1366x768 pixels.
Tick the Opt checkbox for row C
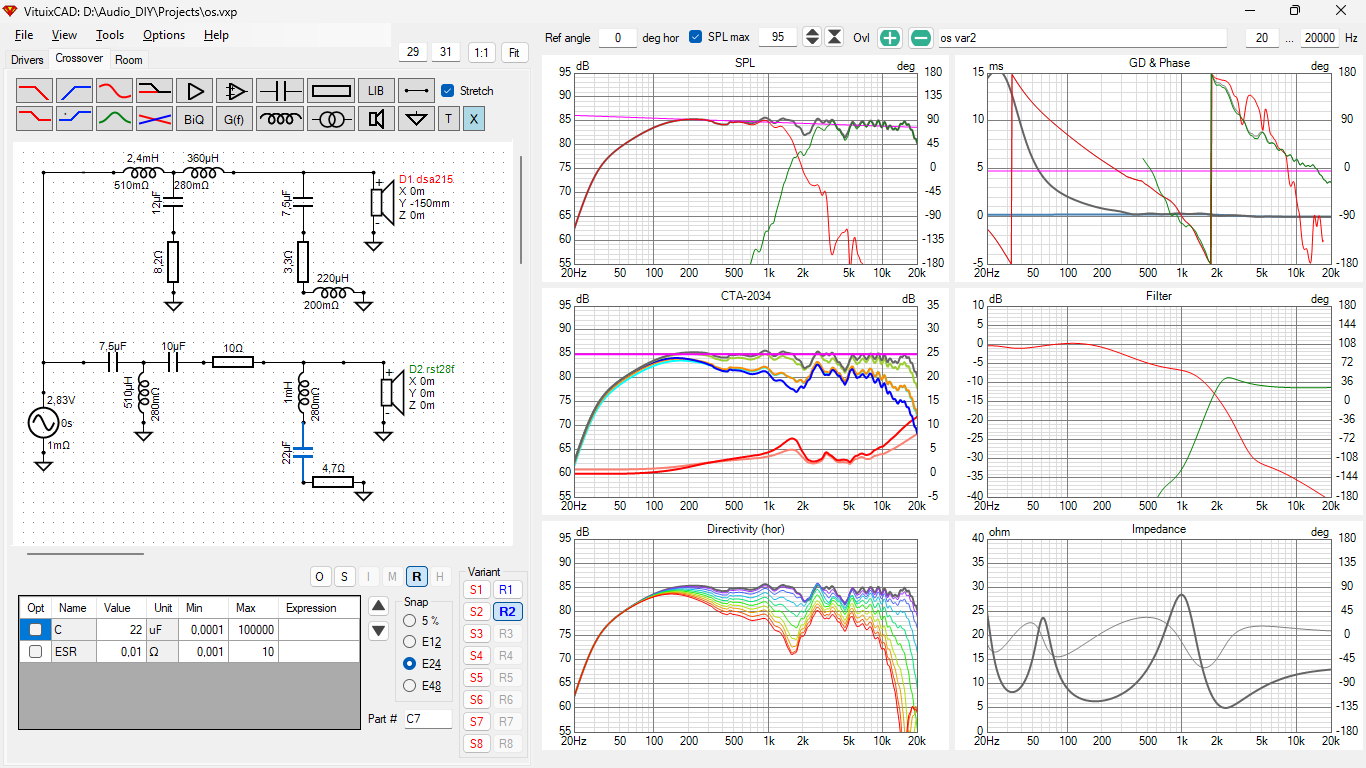pyautogui.click(x=36, y=630)
